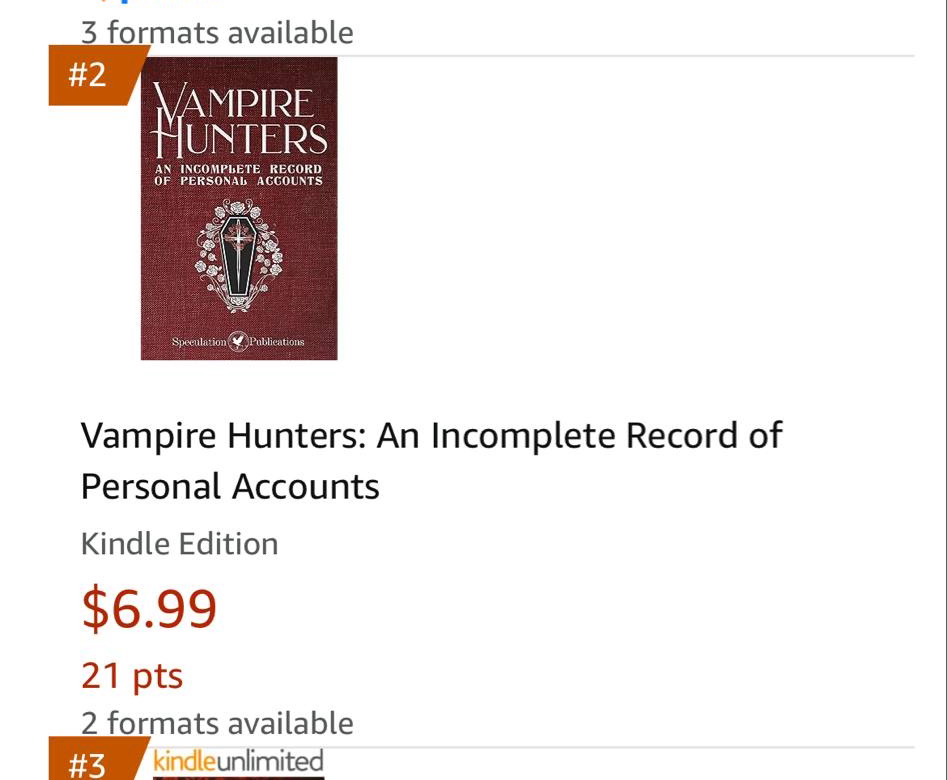Click the Speculation Publications emblem on cover
The width and height of the screenshot is (947, 780).
[238, 341]
